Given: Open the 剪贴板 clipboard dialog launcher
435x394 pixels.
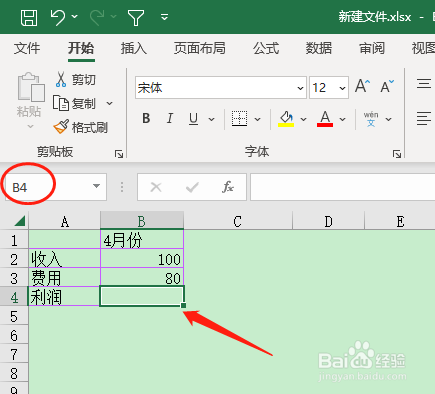Looking at the screenshot, I should [x=119, y=154].
